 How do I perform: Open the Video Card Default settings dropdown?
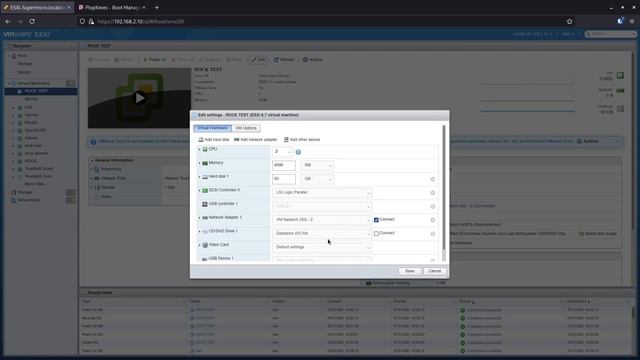322,247
